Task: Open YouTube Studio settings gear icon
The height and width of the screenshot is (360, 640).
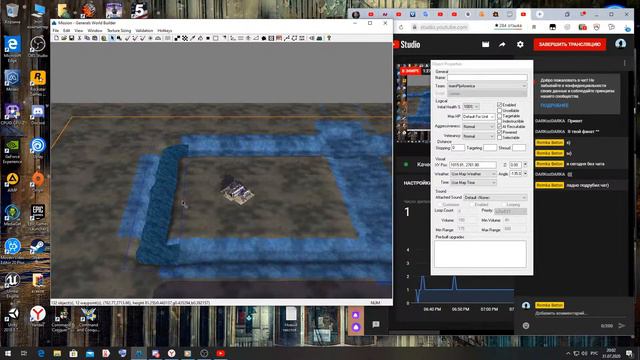Action: 520,44
